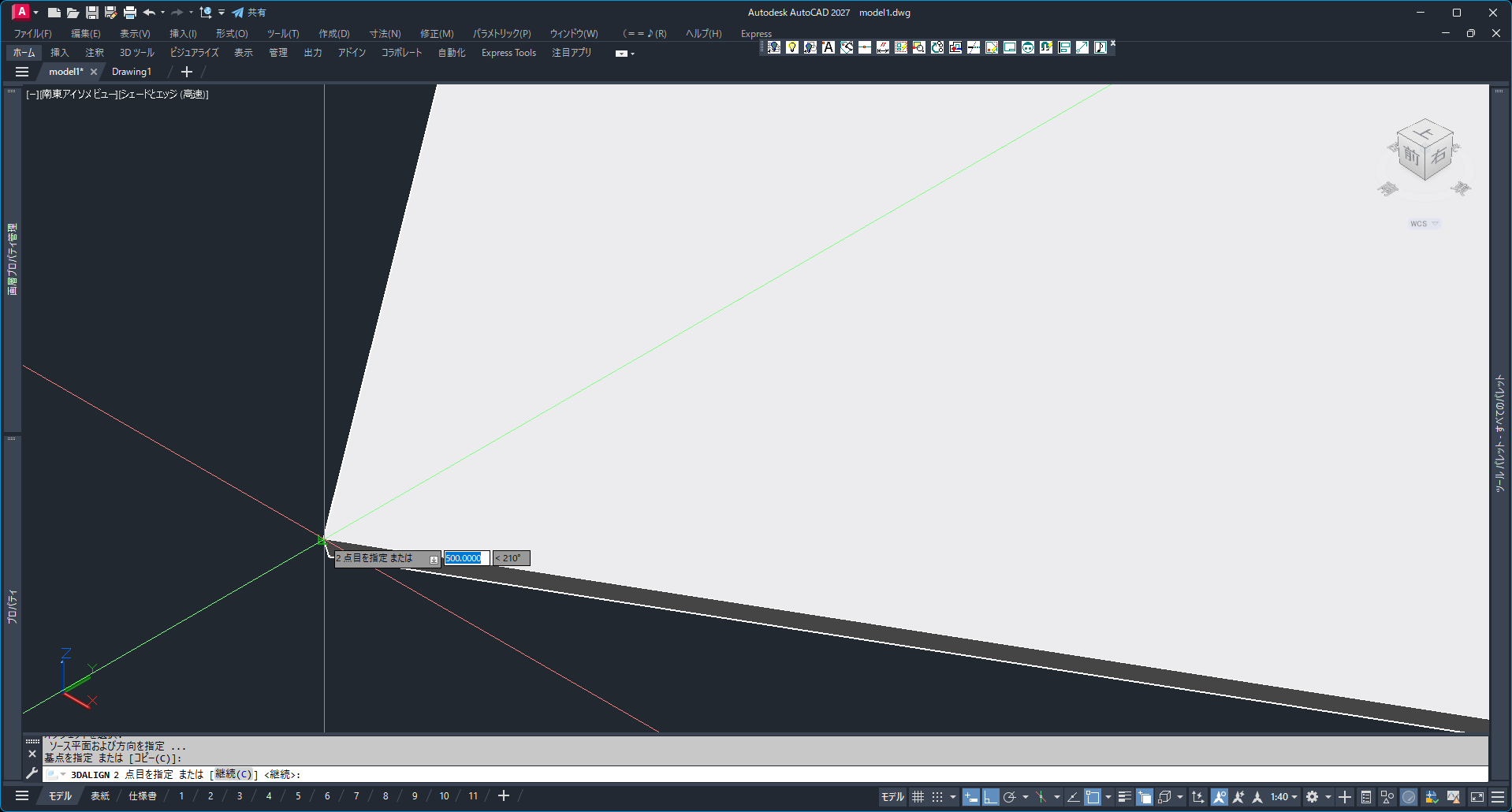This screenshot has width=1512, height=812.
Task: Toggle ortho mode in status bar
Action: pos(990,797)
